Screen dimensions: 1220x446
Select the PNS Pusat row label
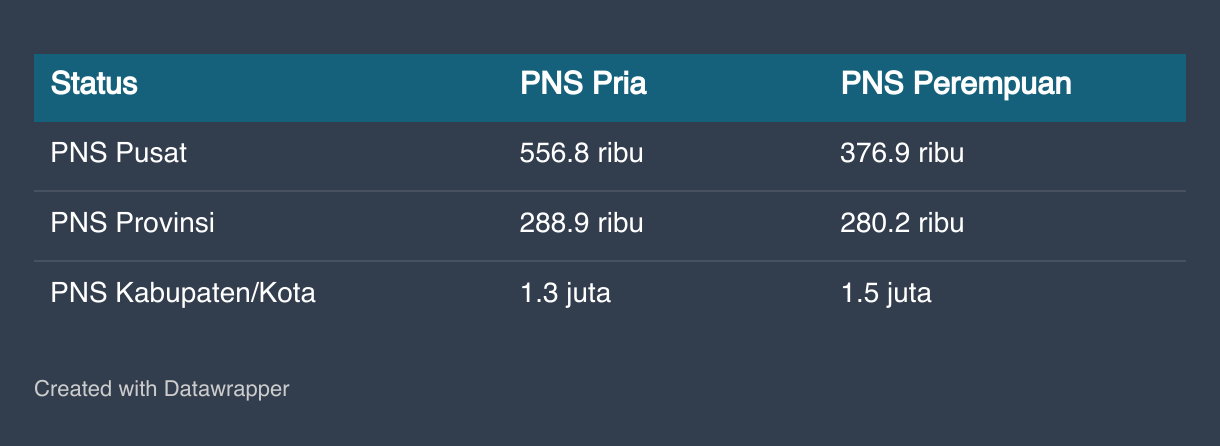point(119,154)
